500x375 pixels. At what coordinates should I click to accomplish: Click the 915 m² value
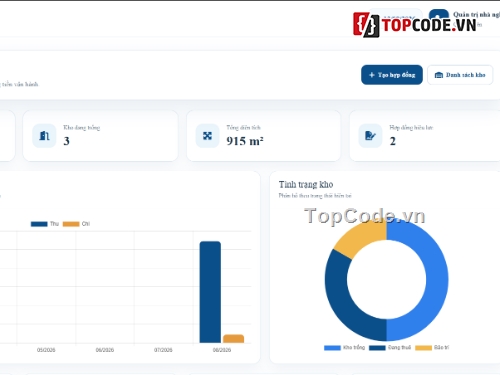pyautogui.click(x=245, y=141)
